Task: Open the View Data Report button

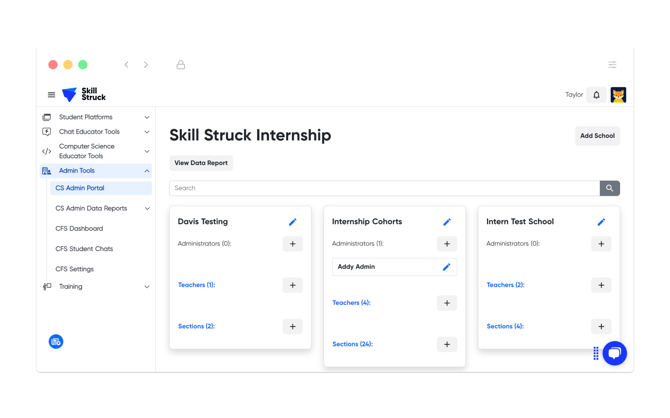Action: coord(201,163)
